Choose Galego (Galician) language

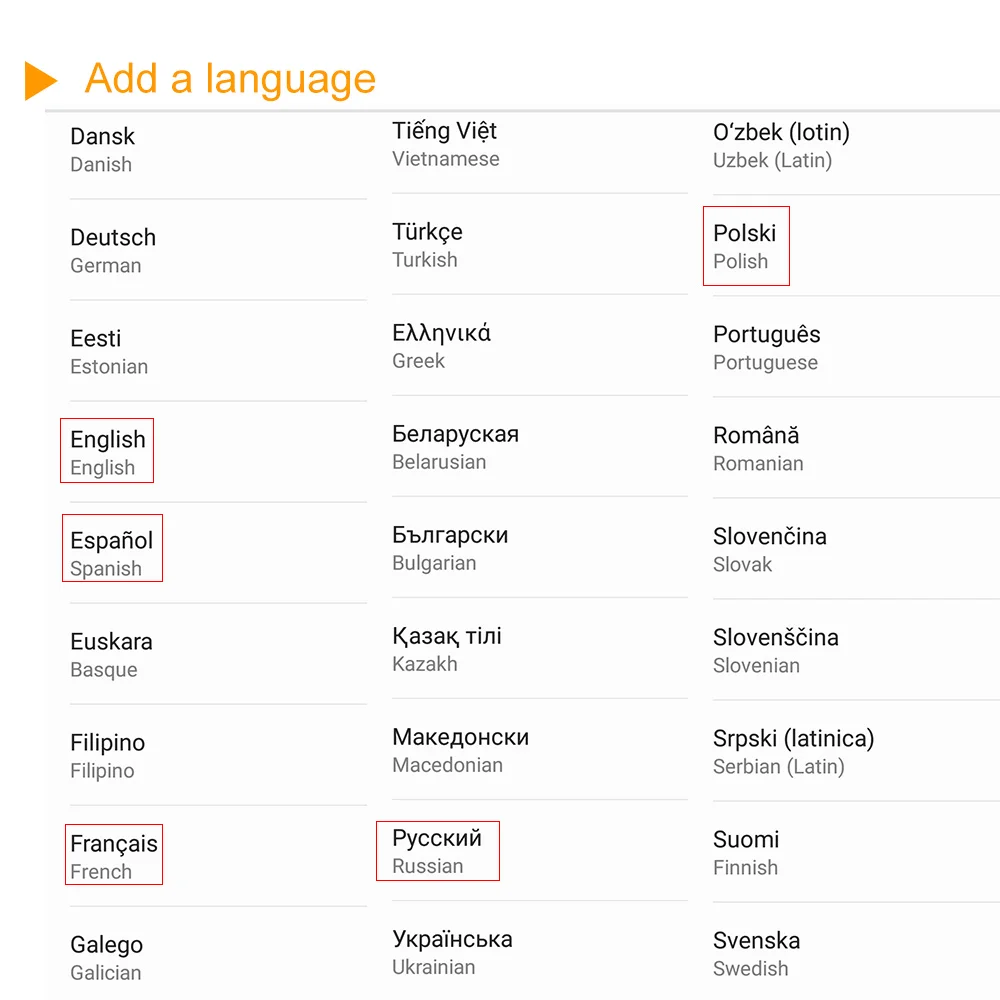pyautogui.click(x=218, y=957)
